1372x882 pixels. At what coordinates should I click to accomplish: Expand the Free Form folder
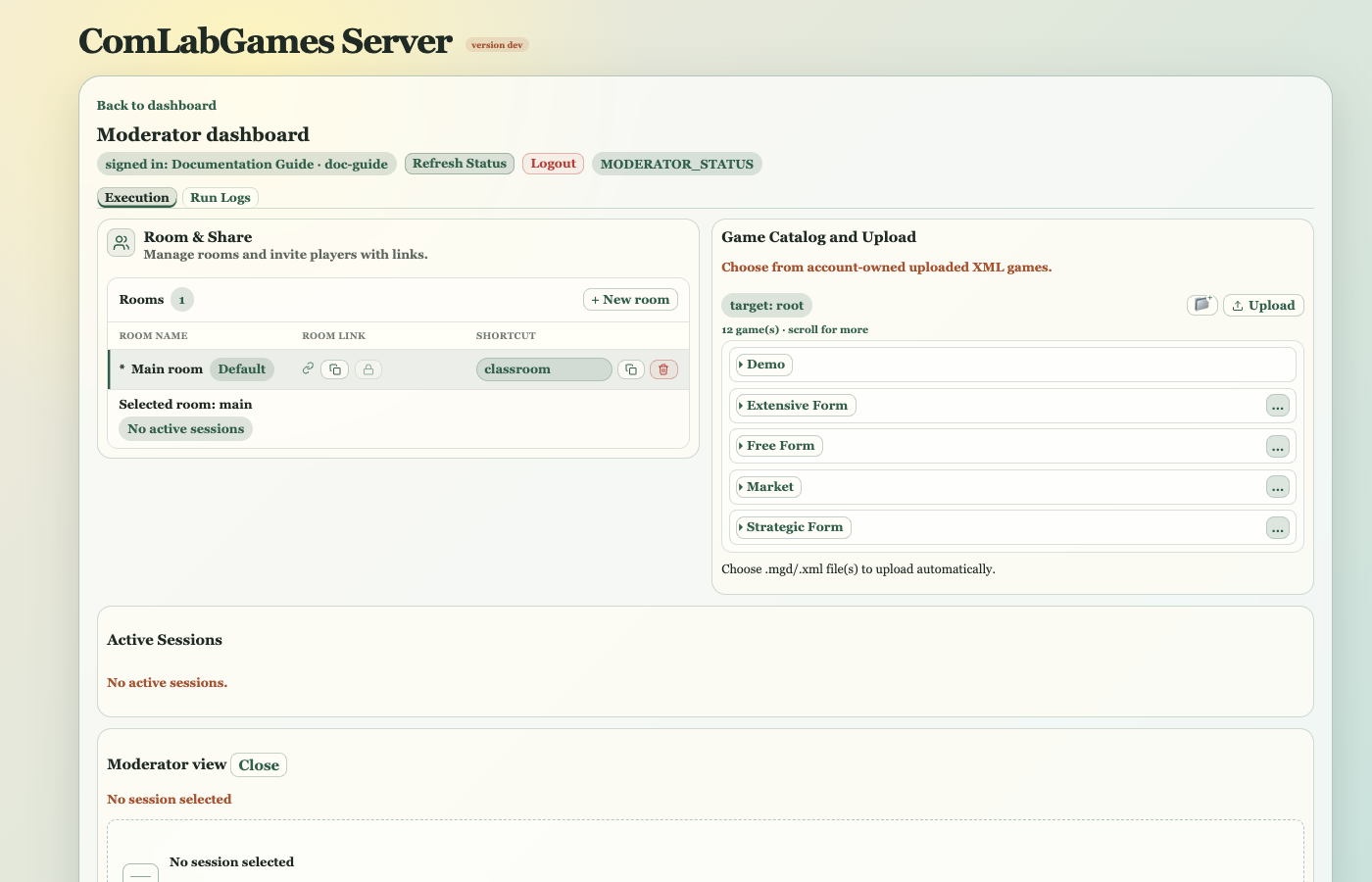(x=779, y=446)
